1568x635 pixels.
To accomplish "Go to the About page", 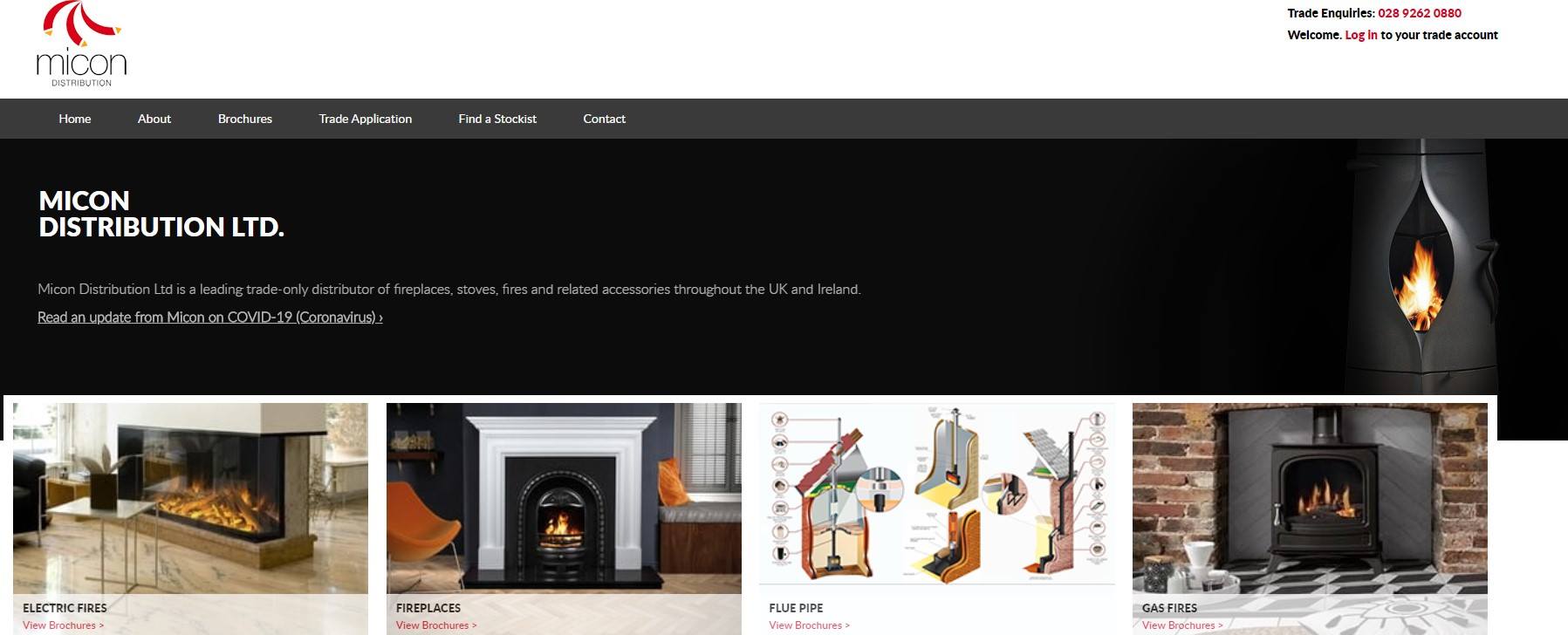I will 154,119.
